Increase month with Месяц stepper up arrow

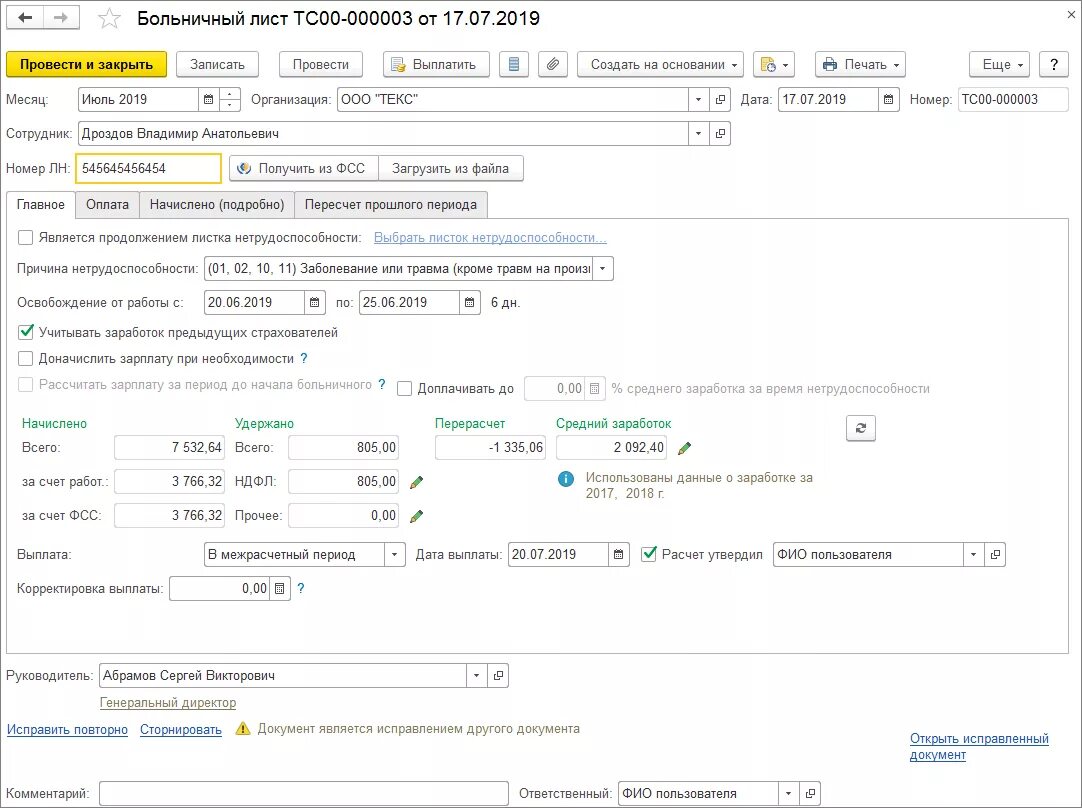[230, 94]
